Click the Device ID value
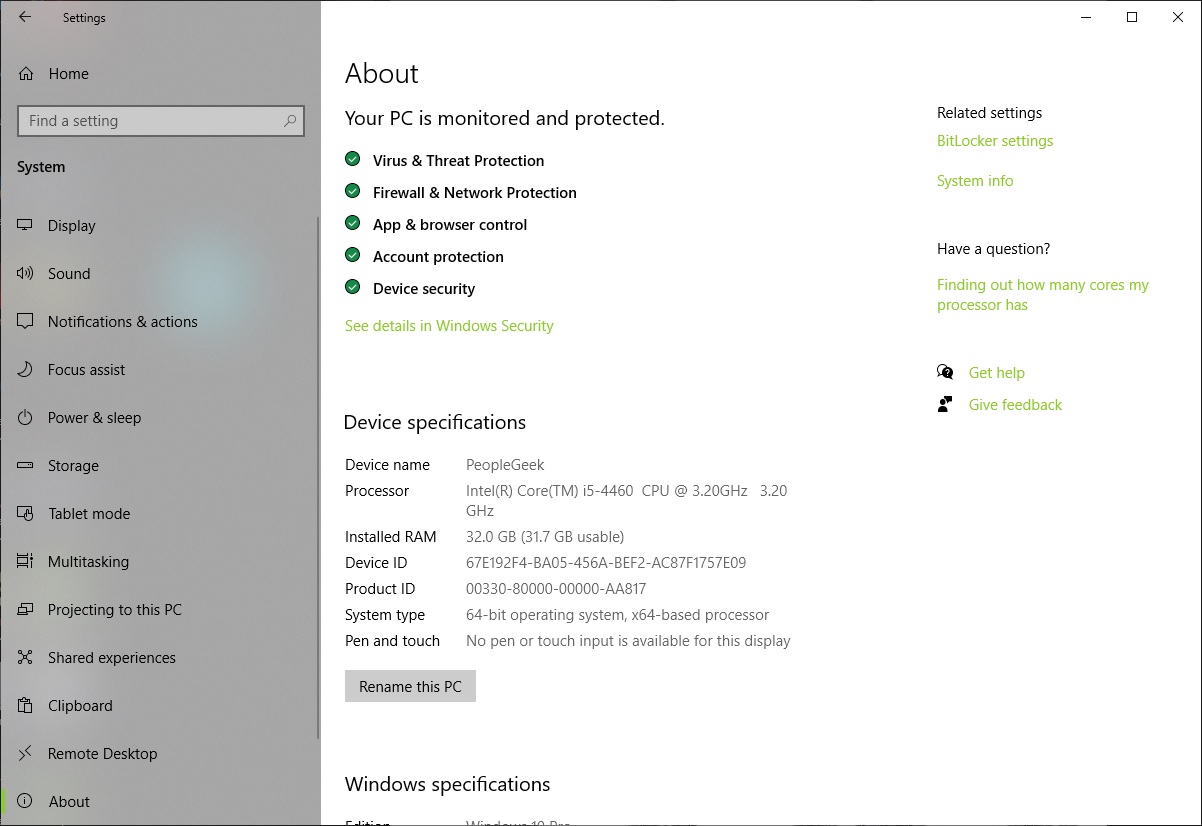Screen dimensions: 1202x826 (x=606, y=563)
